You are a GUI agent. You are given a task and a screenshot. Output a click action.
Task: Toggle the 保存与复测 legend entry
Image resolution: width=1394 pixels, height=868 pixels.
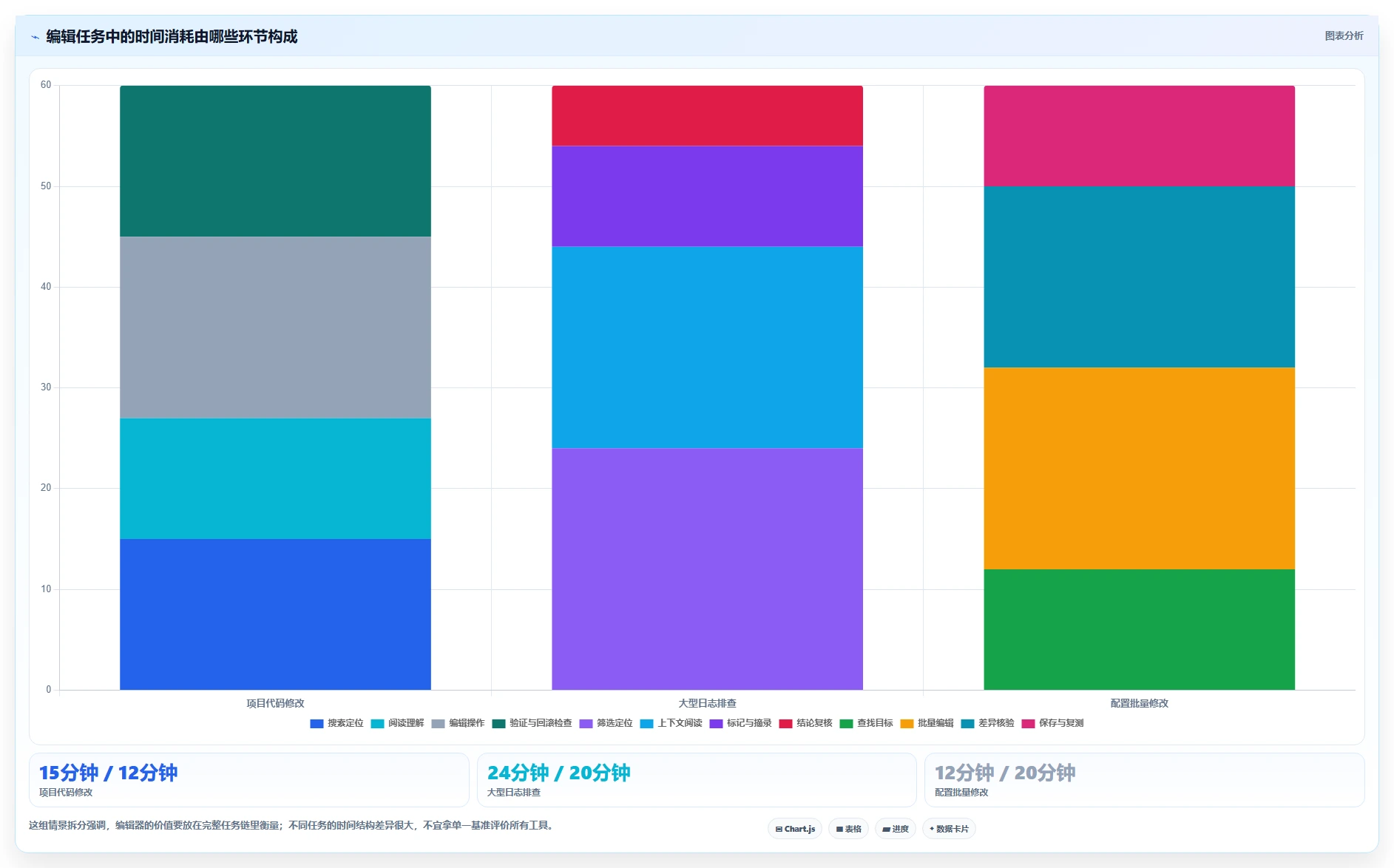pos(1052,723)
